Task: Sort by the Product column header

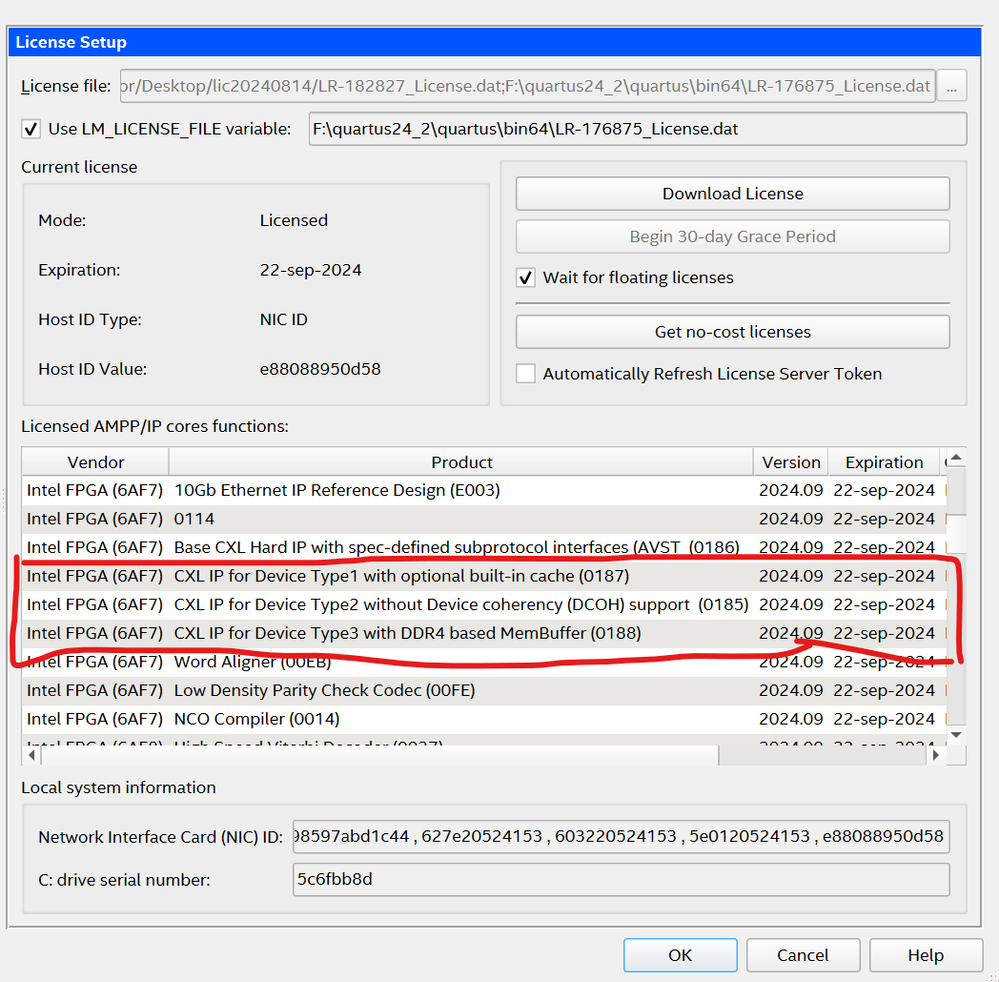Action: (461, 462)
